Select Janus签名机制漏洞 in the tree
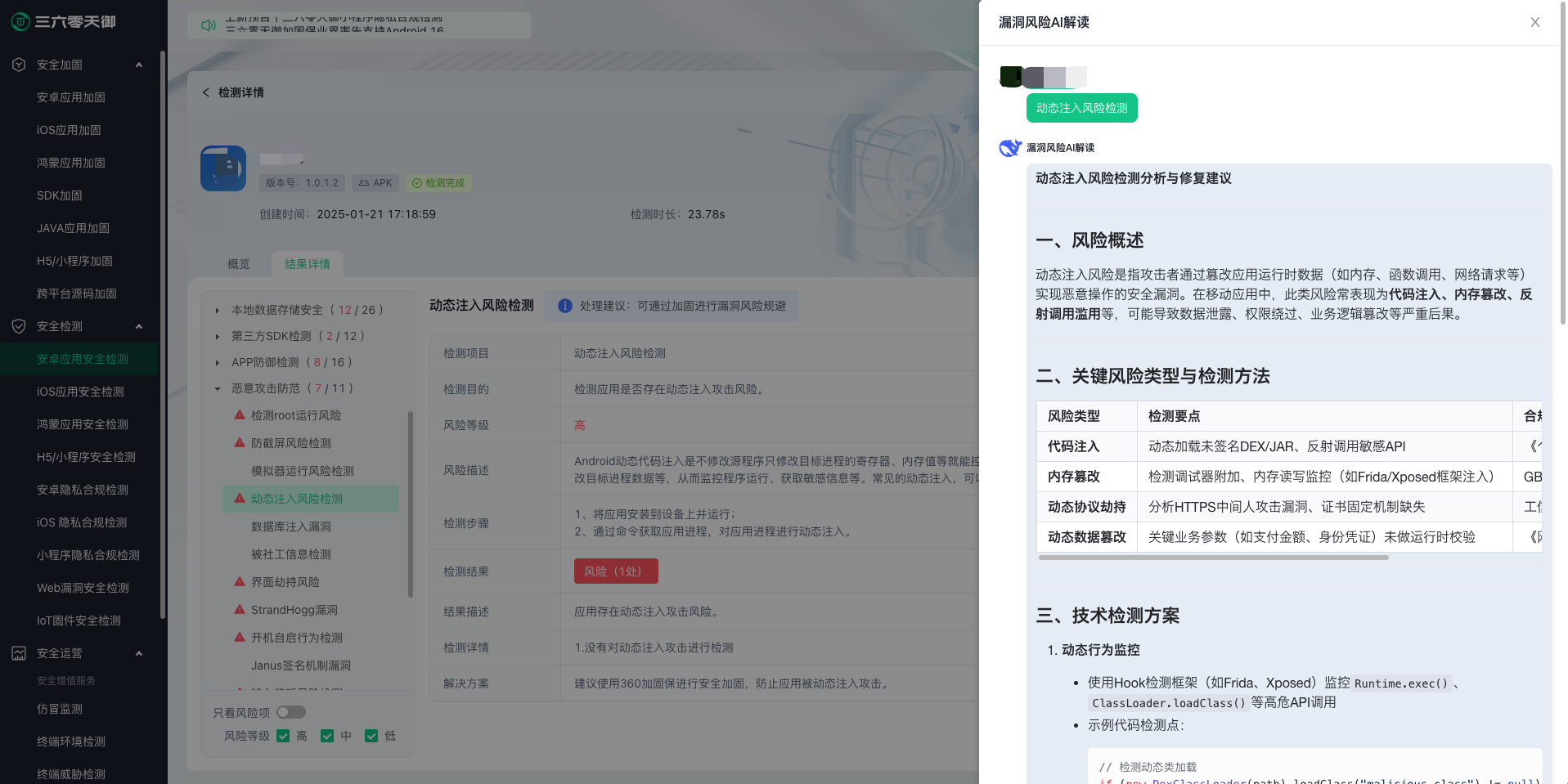 (x=301, y=665)
